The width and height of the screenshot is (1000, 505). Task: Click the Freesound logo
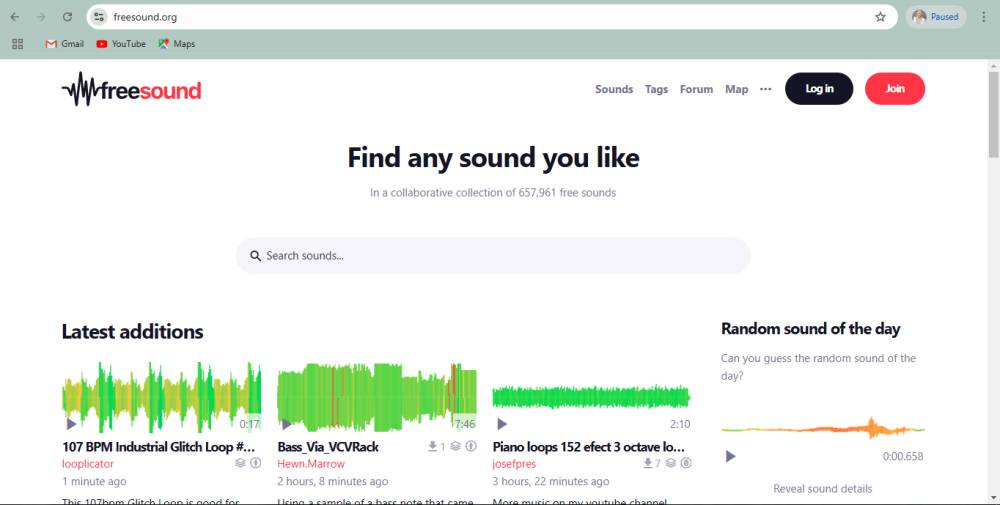pos(131,89)
